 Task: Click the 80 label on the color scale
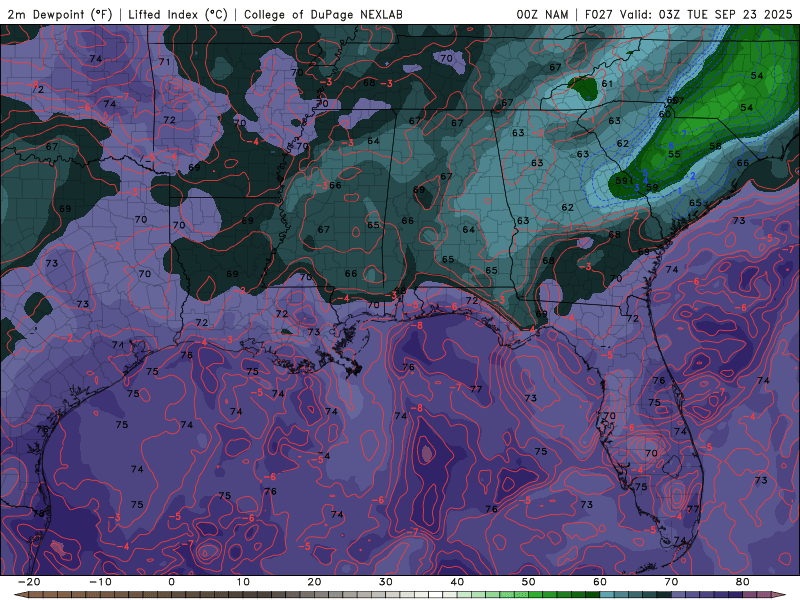click(743, 582)
